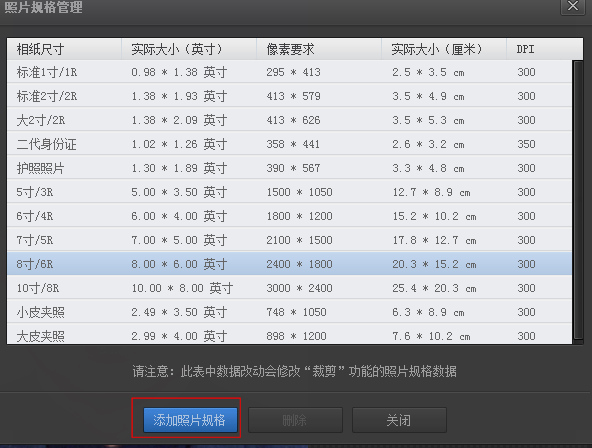Click the DPI column header

(544, 49)
